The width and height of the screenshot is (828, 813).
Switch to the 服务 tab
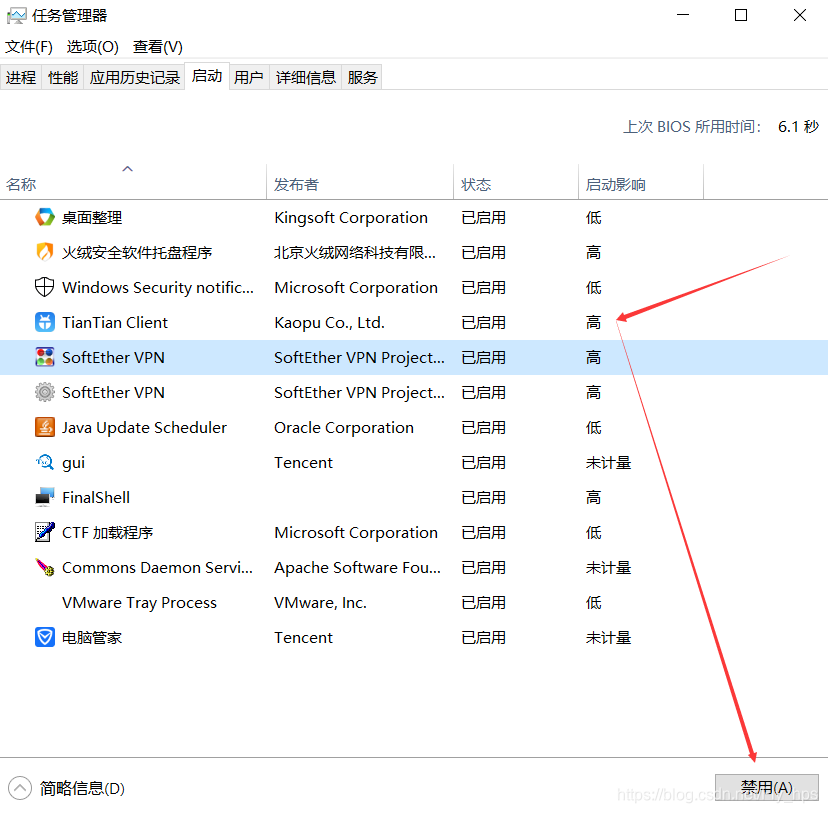[362, 78]
